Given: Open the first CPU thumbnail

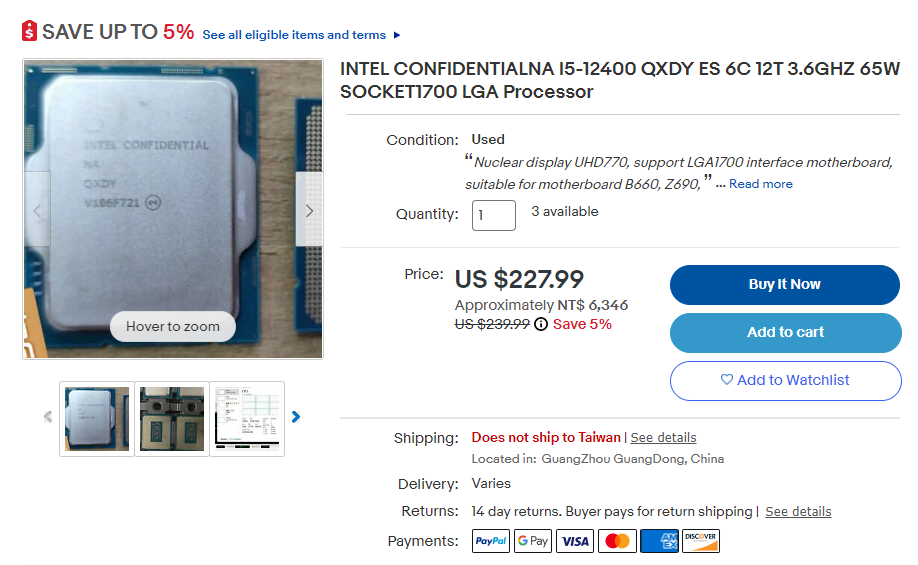Looking at the screenshot, I should tap(97, 418).
